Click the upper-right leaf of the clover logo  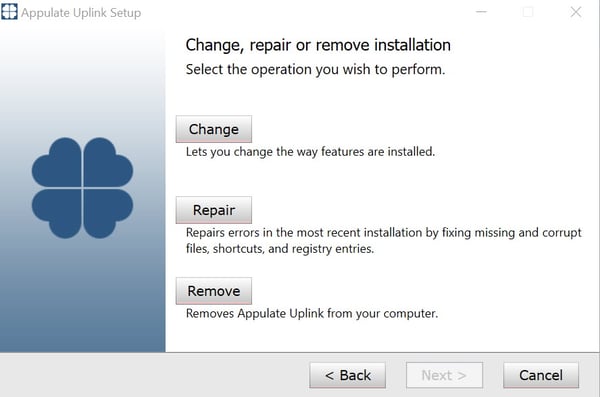[x=108, y=162]
